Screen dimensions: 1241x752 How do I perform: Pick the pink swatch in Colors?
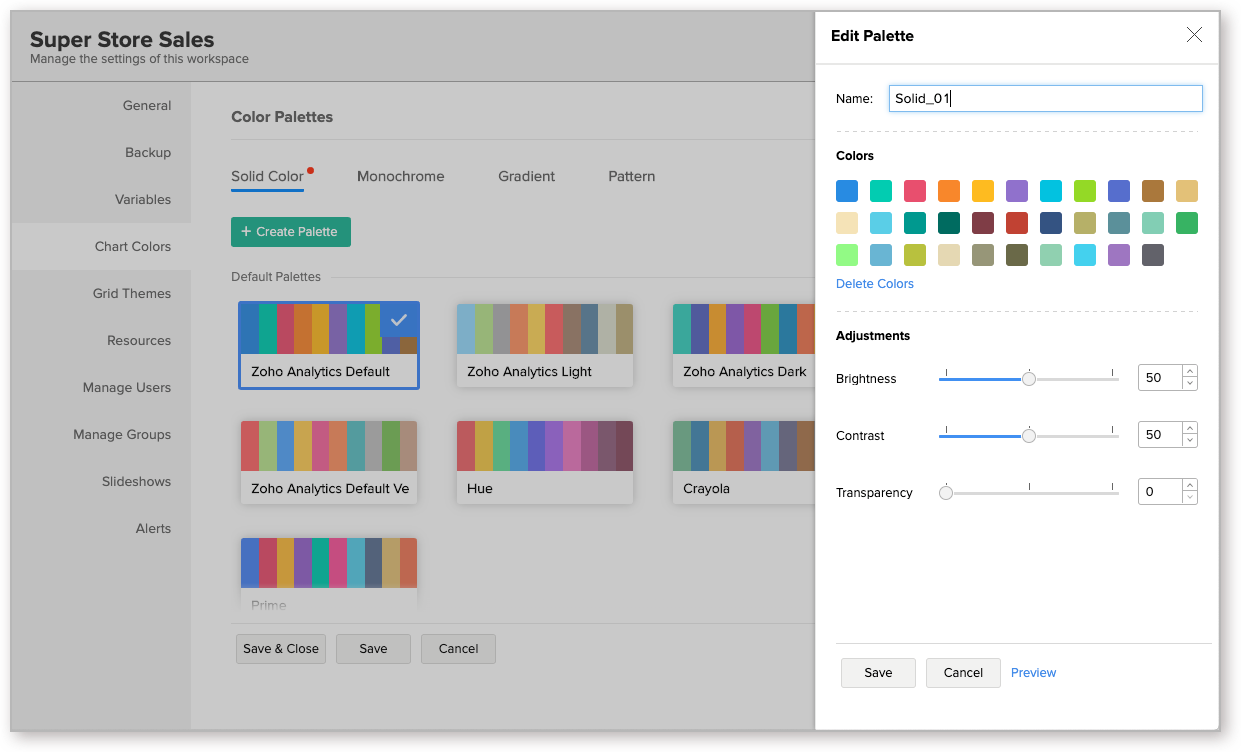click(x=915, y=191)
